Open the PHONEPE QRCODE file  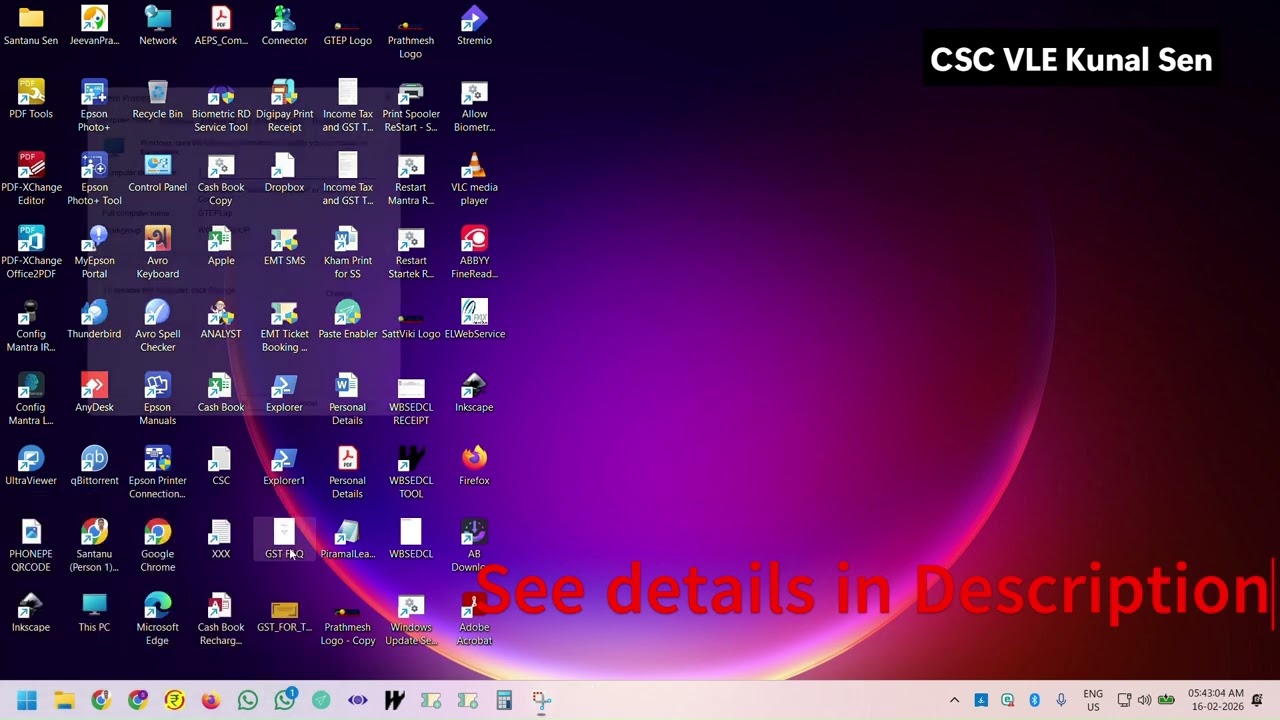[x=31, y=546]
